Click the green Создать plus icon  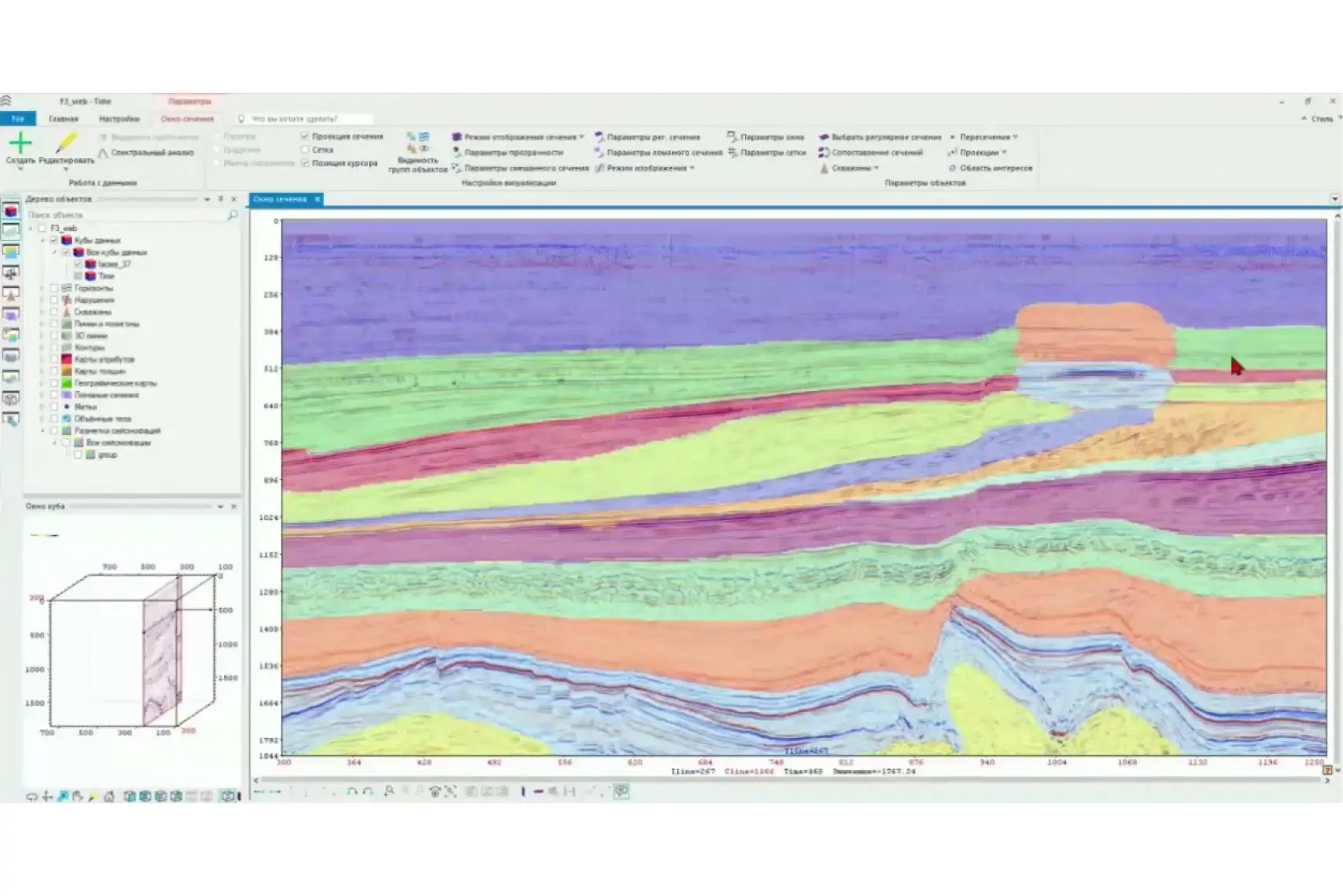[x=20, y=143]
